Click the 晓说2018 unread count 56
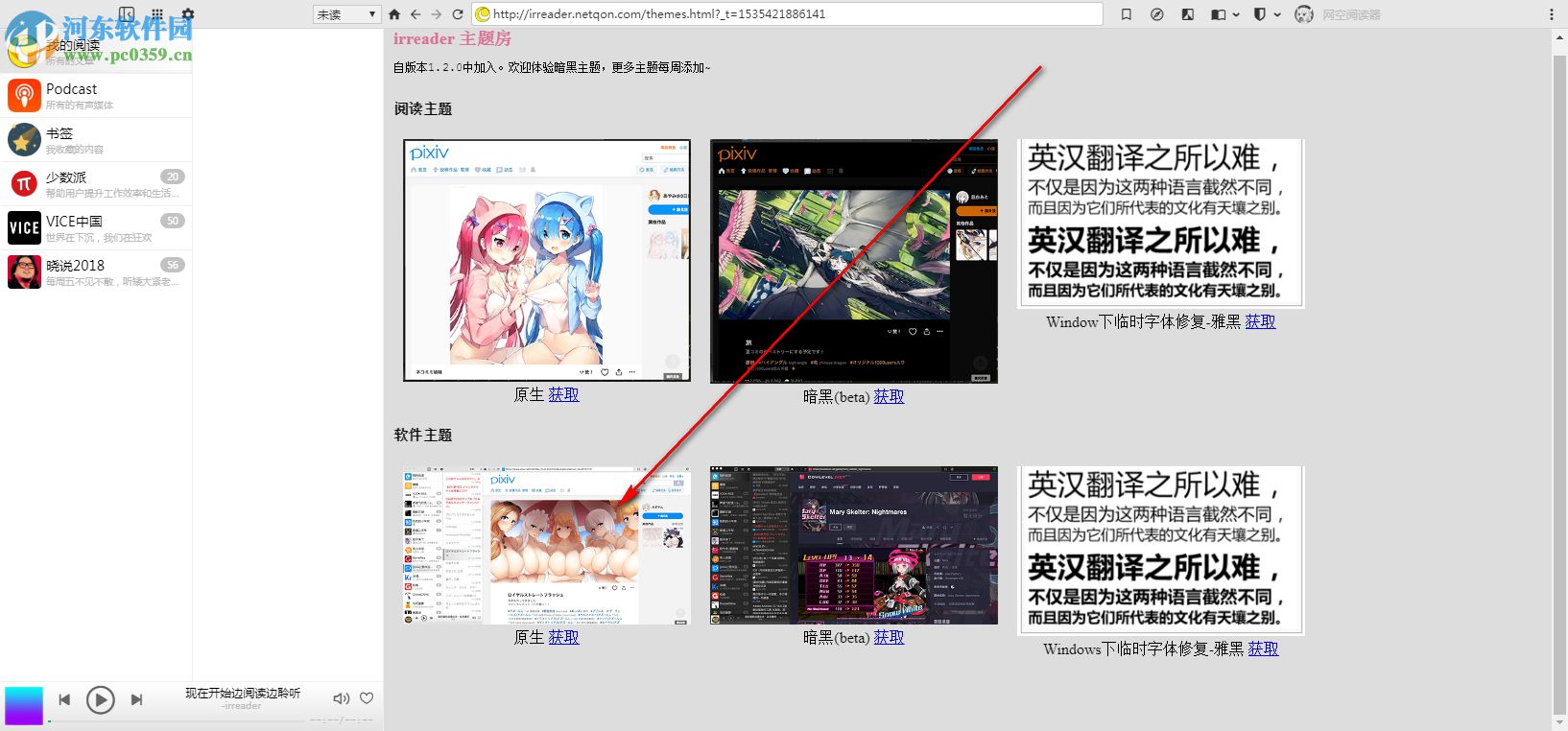 173,265
